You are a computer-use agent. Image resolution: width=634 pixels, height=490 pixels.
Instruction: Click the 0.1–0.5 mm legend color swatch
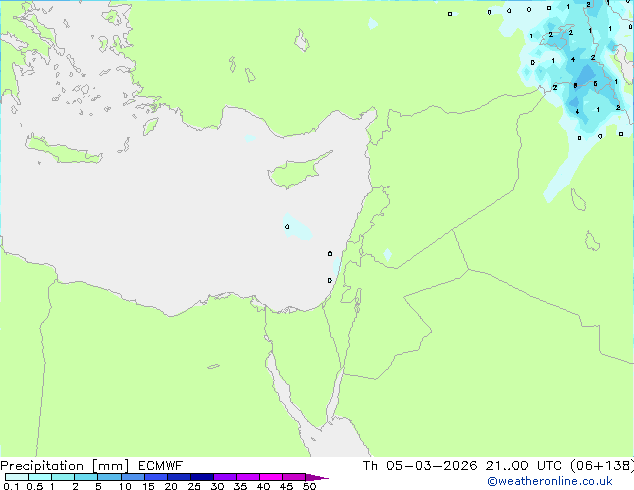(x=17, y=477)
